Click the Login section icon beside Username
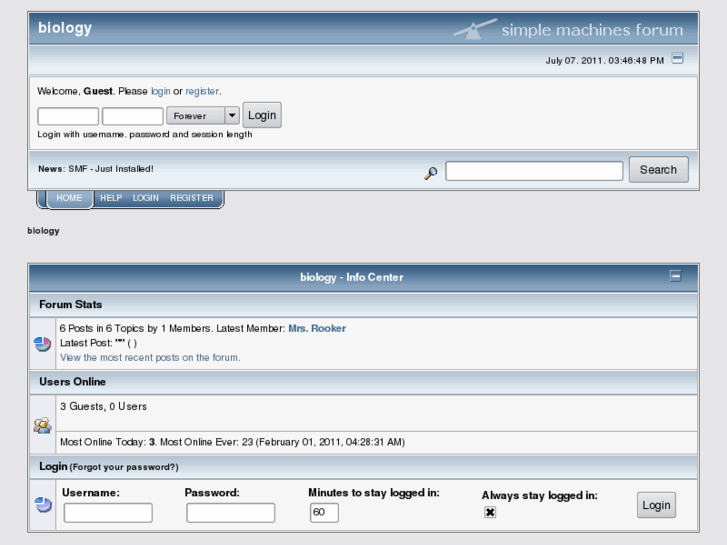This screenshot has width=727, height=545. 43,505
